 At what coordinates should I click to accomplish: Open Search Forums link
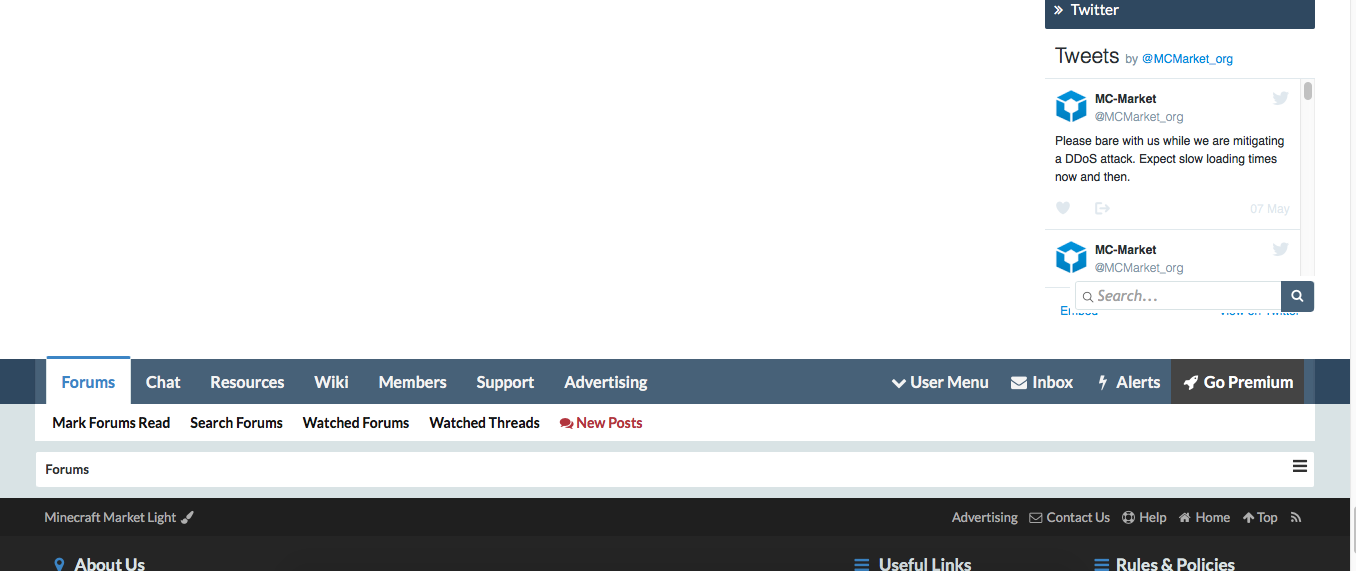pyautogui.click(x=236, y=423)
